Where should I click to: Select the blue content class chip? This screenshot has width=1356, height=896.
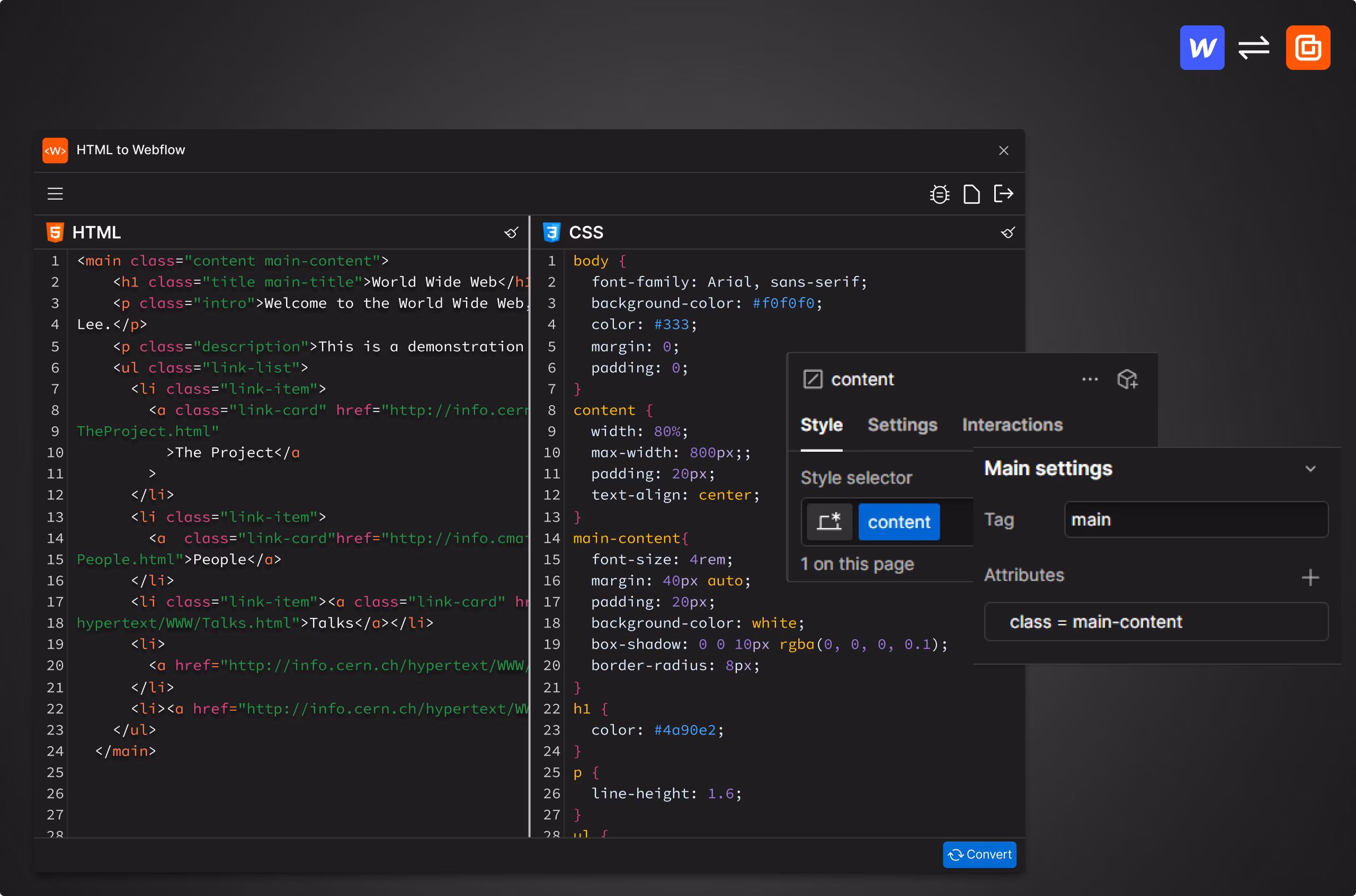pos(899,522)
